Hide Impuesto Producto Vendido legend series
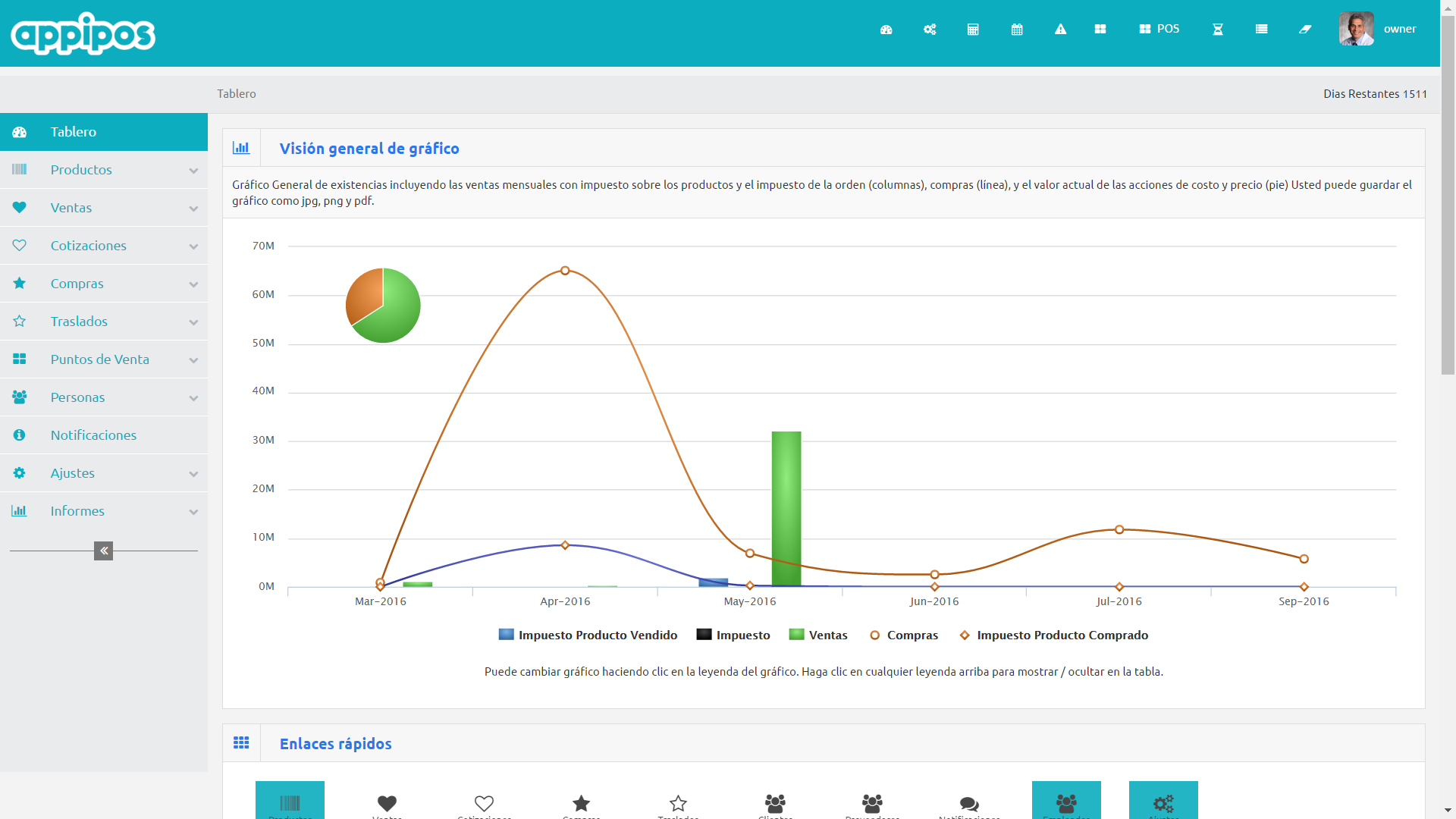 [x=588, y=635]
